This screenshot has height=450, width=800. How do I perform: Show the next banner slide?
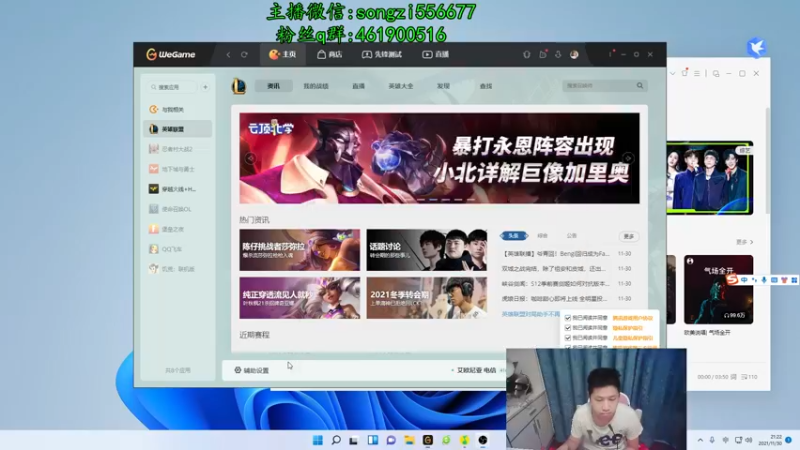(x=628, y=158)
